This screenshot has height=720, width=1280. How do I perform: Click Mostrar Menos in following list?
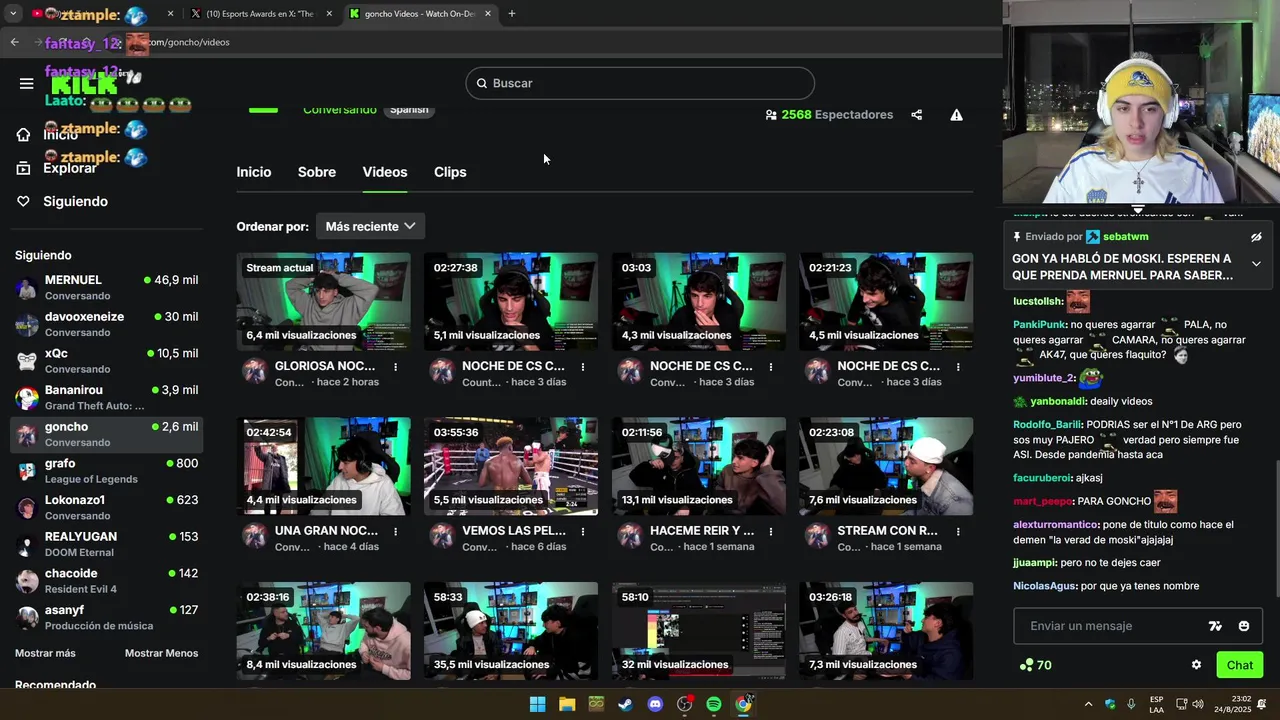click(x=161, y=653)
